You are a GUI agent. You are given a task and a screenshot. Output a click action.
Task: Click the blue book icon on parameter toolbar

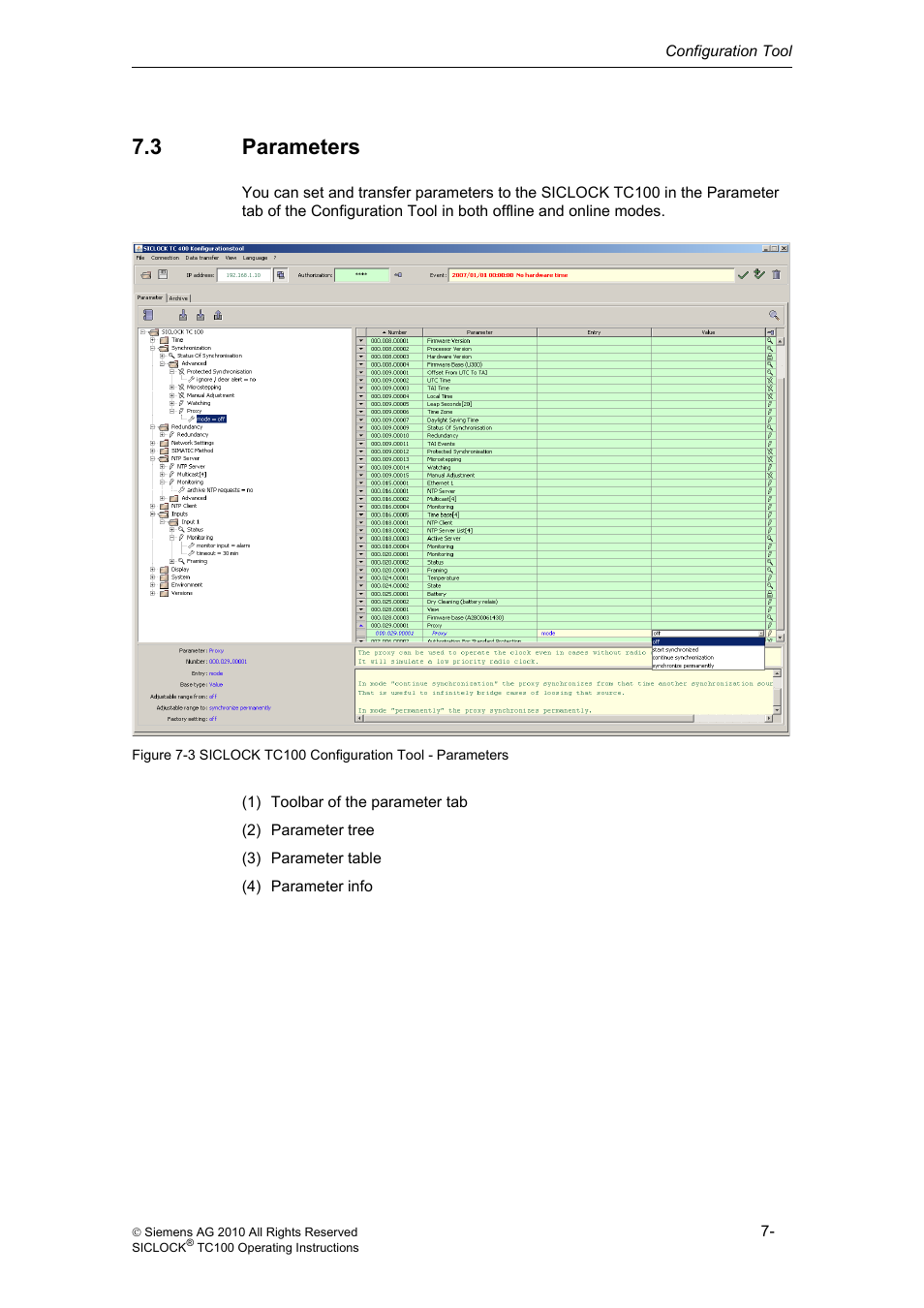point(148,315)
